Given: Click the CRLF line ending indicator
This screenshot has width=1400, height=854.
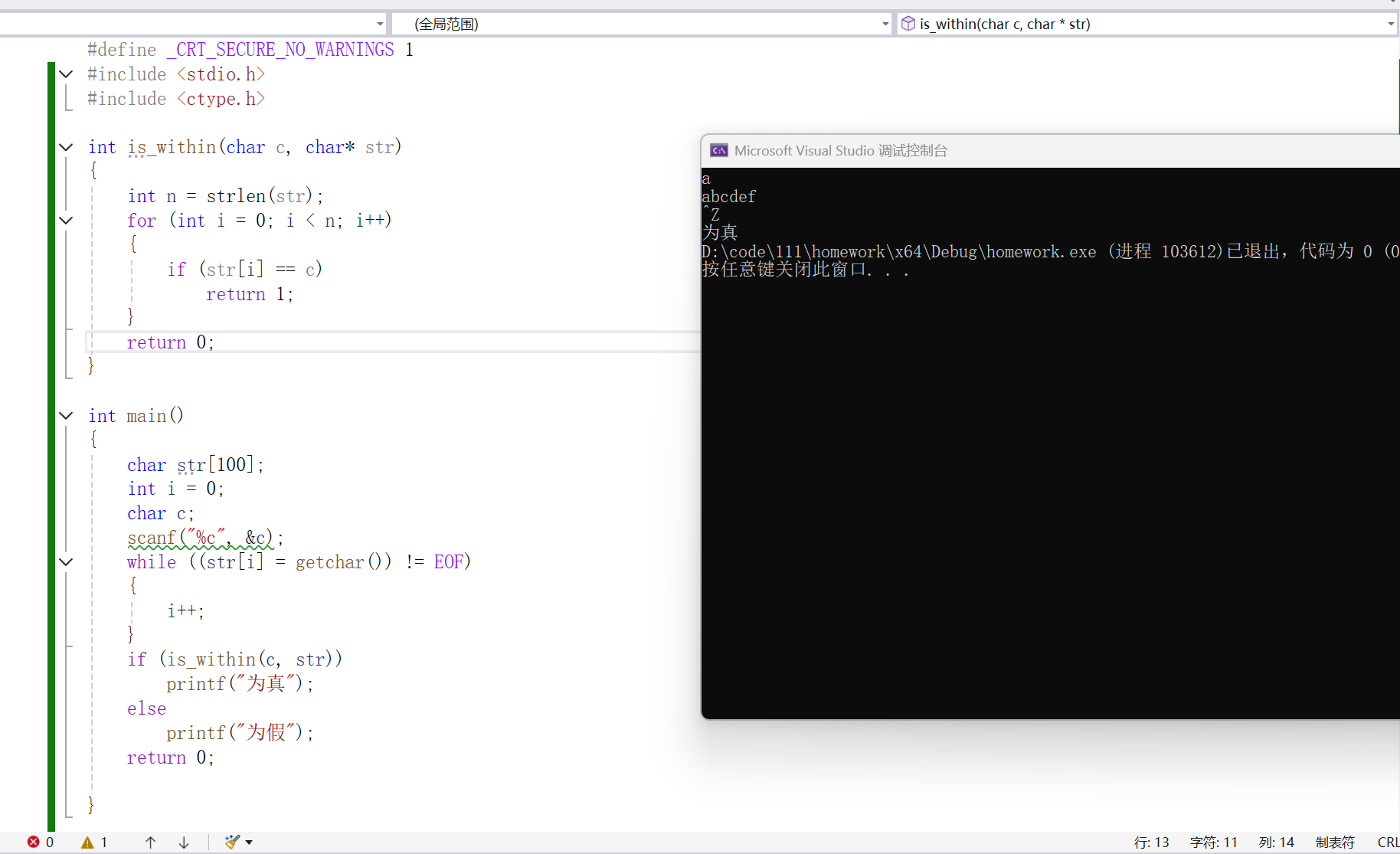Looking at the screenshot, I should point(1389,842).
